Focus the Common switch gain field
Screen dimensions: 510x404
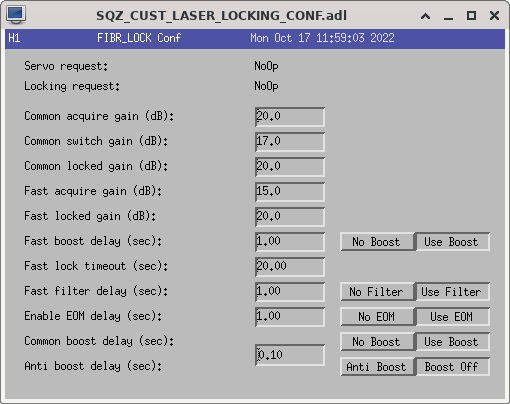(290, 142)
